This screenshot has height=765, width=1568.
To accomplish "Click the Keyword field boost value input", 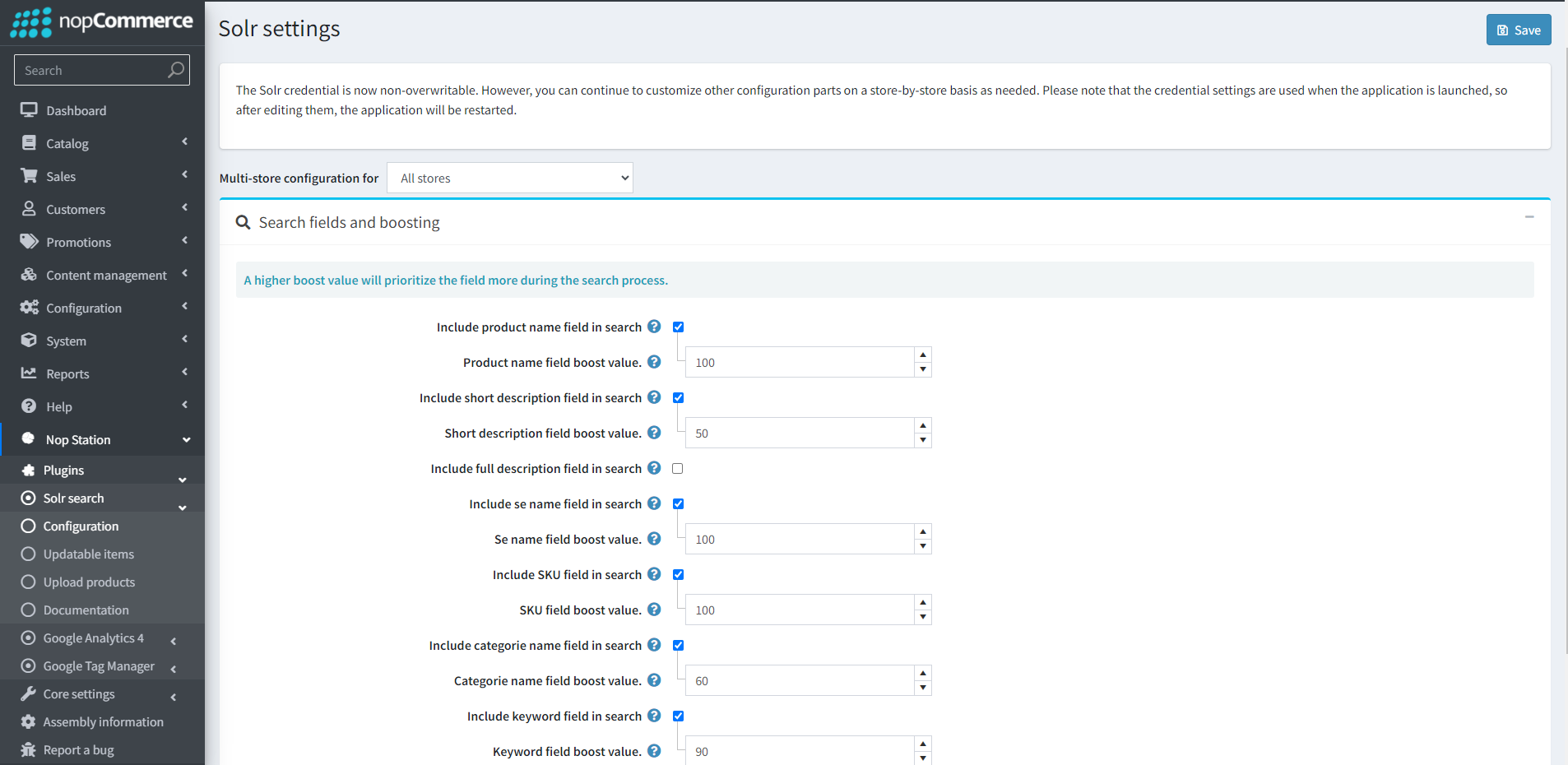I will 800,750.
